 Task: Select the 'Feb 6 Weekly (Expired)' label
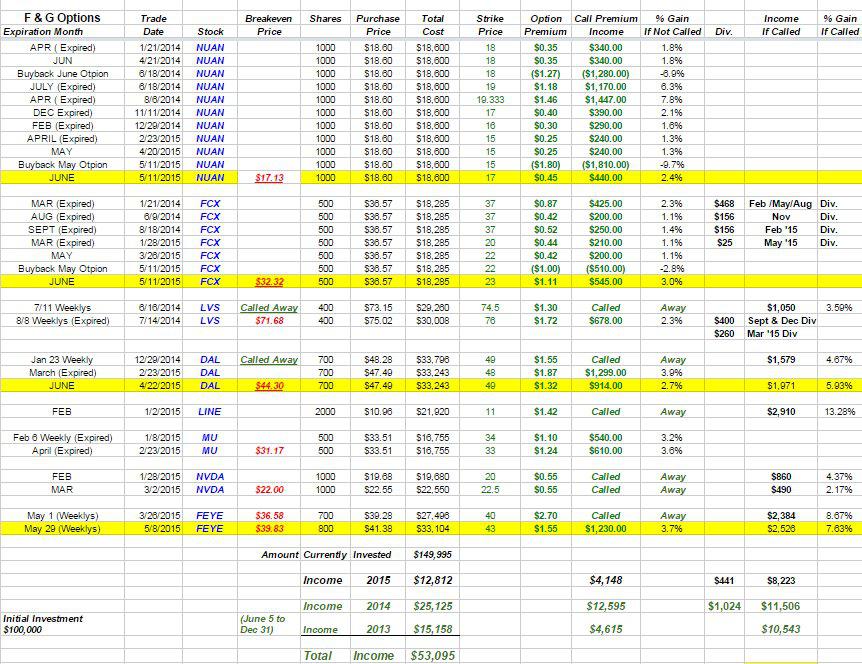[x=63, y=438]
